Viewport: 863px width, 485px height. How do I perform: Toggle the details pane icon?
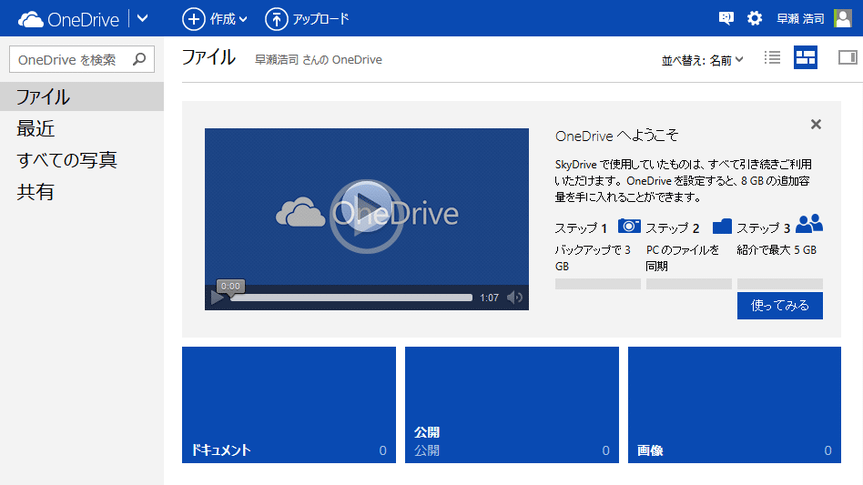[847, 57]
